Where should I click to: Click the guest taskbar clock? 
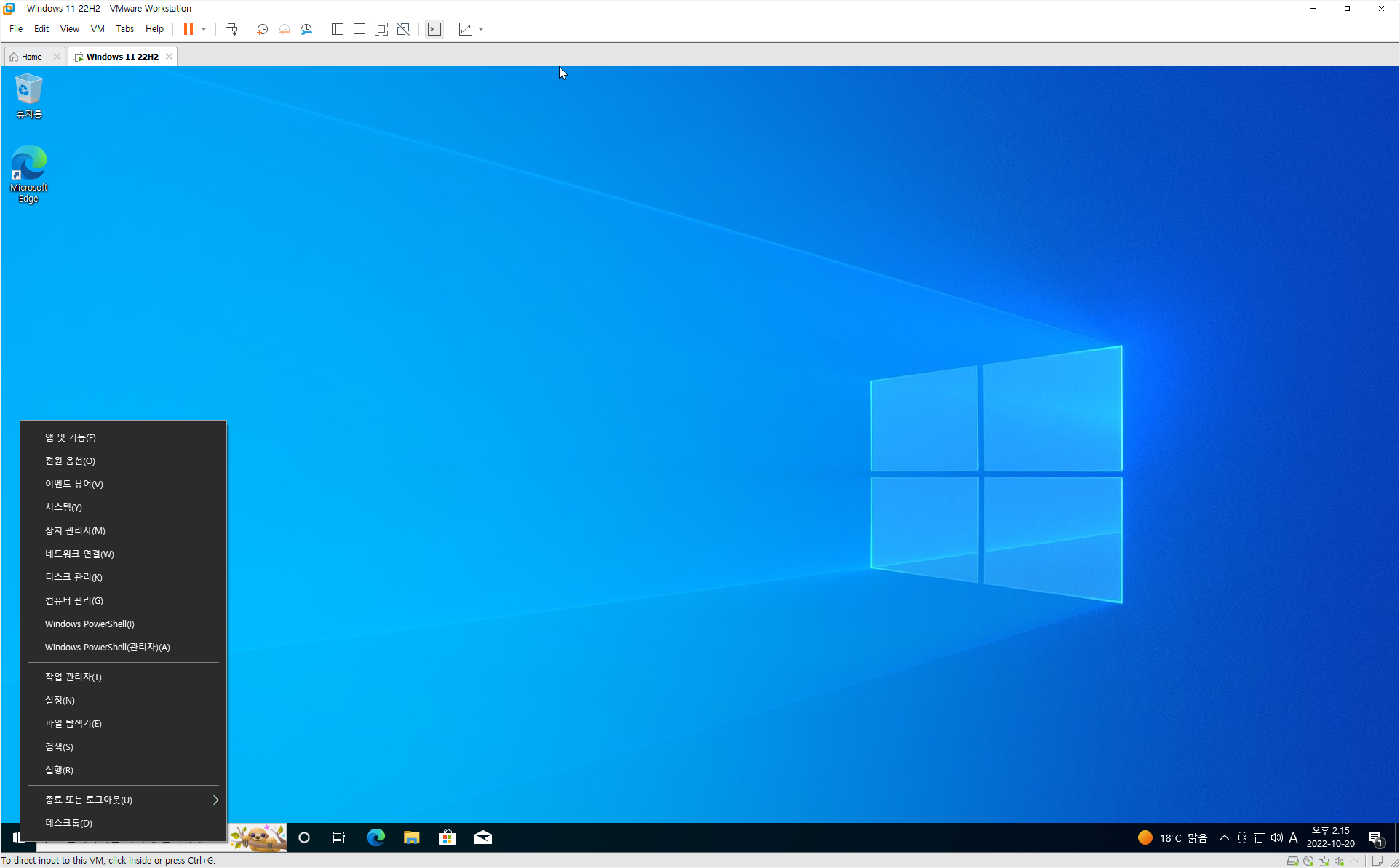[x=1330, y=837]
